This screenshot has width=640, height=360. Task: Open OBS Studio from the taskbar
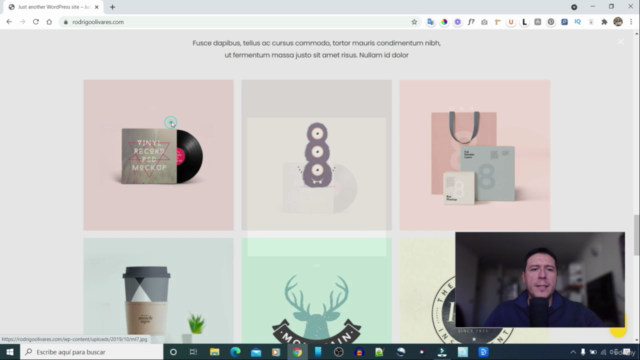click(338, 352)
